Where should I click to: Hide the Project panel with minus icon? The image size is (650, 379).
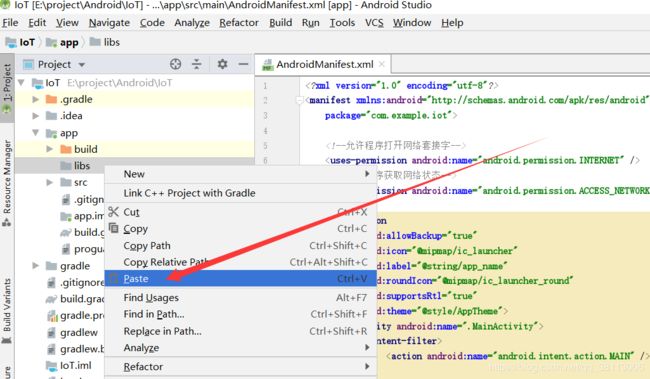point(243,64)
